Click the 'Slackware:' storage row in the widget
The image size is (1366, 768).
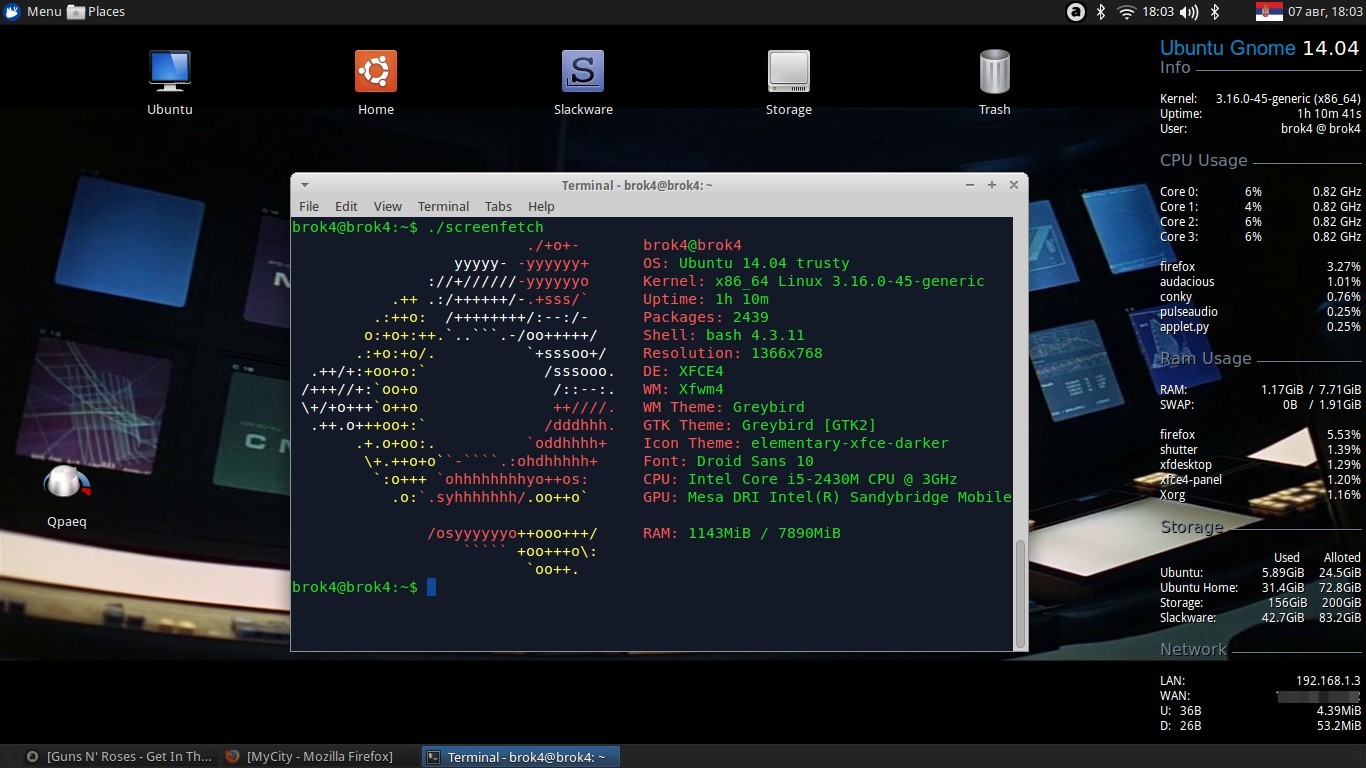(x=1260, y=618)
